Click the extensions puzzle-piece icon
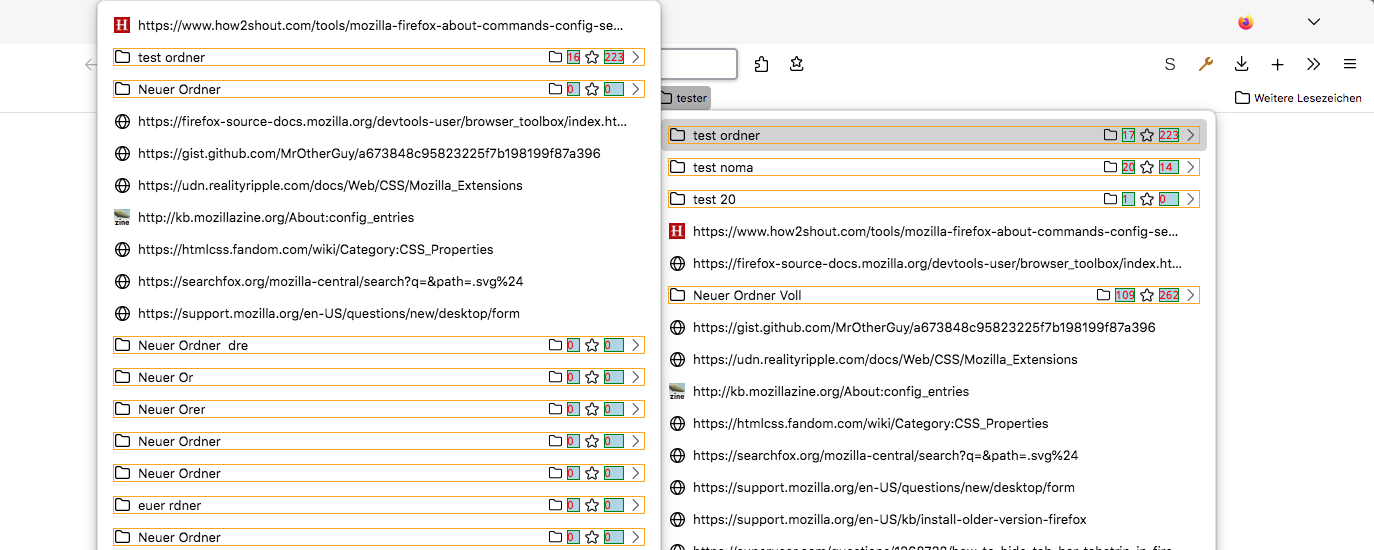 coord(762,64)
